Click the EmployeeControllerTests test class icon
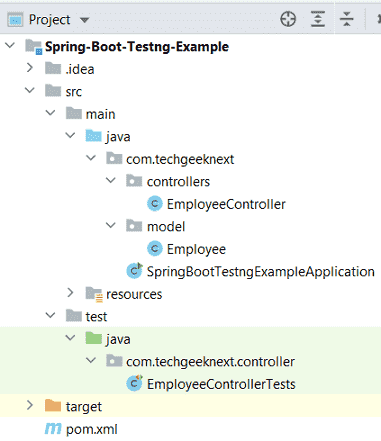The width and height of the screenshot is (381, 441). (135, 383)
